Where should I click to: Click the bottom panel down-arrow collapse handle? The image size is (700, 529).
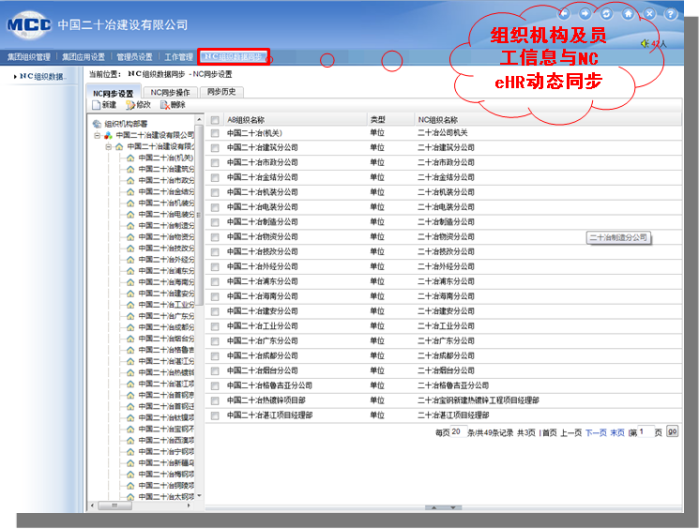453,508
